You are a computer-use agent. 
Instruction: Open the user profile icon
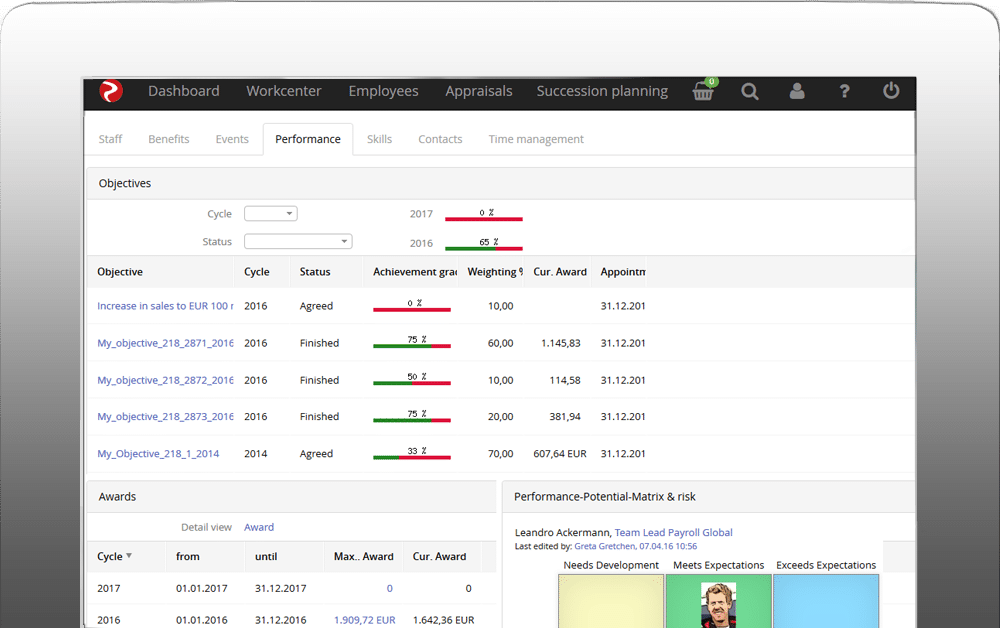click(x=797, y=91)
